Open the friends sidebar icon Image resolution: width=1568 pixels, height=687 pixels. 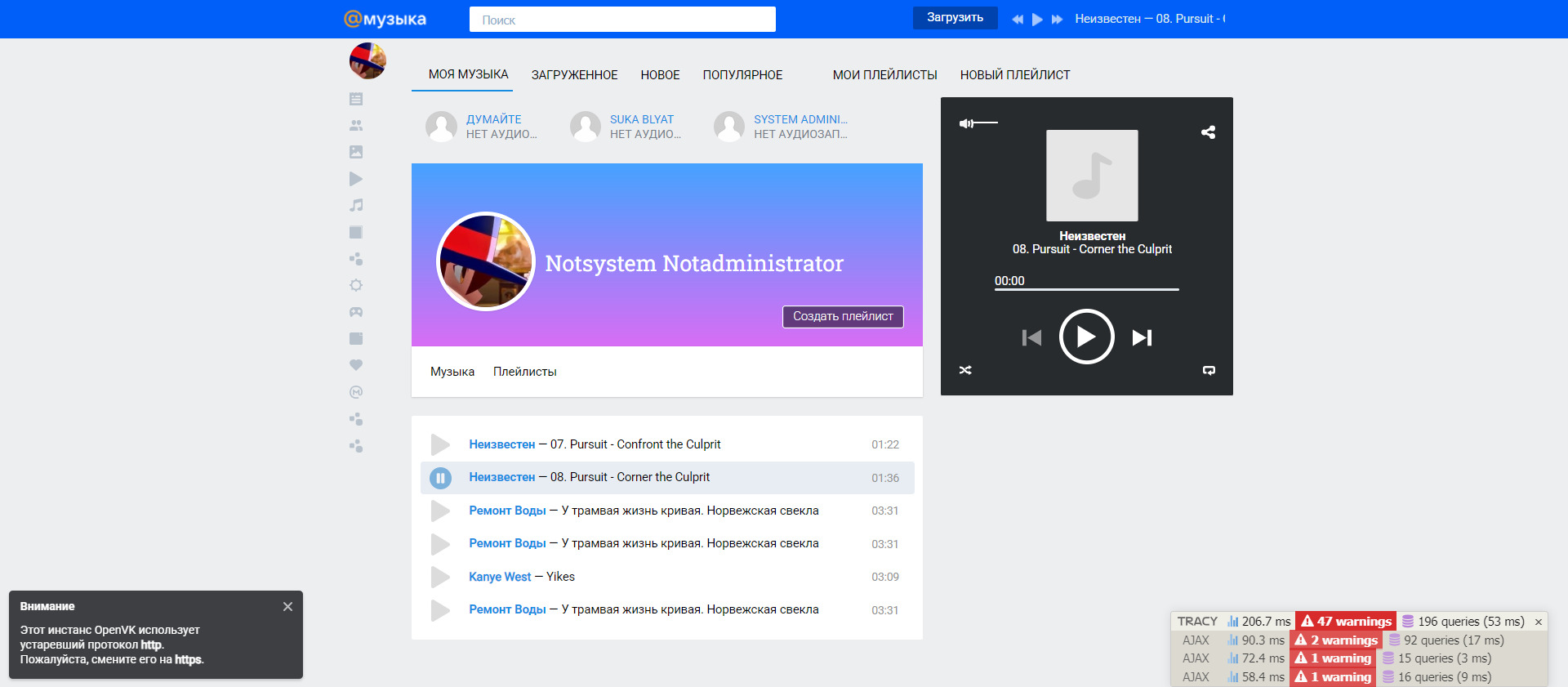click(x=356, y=126)
